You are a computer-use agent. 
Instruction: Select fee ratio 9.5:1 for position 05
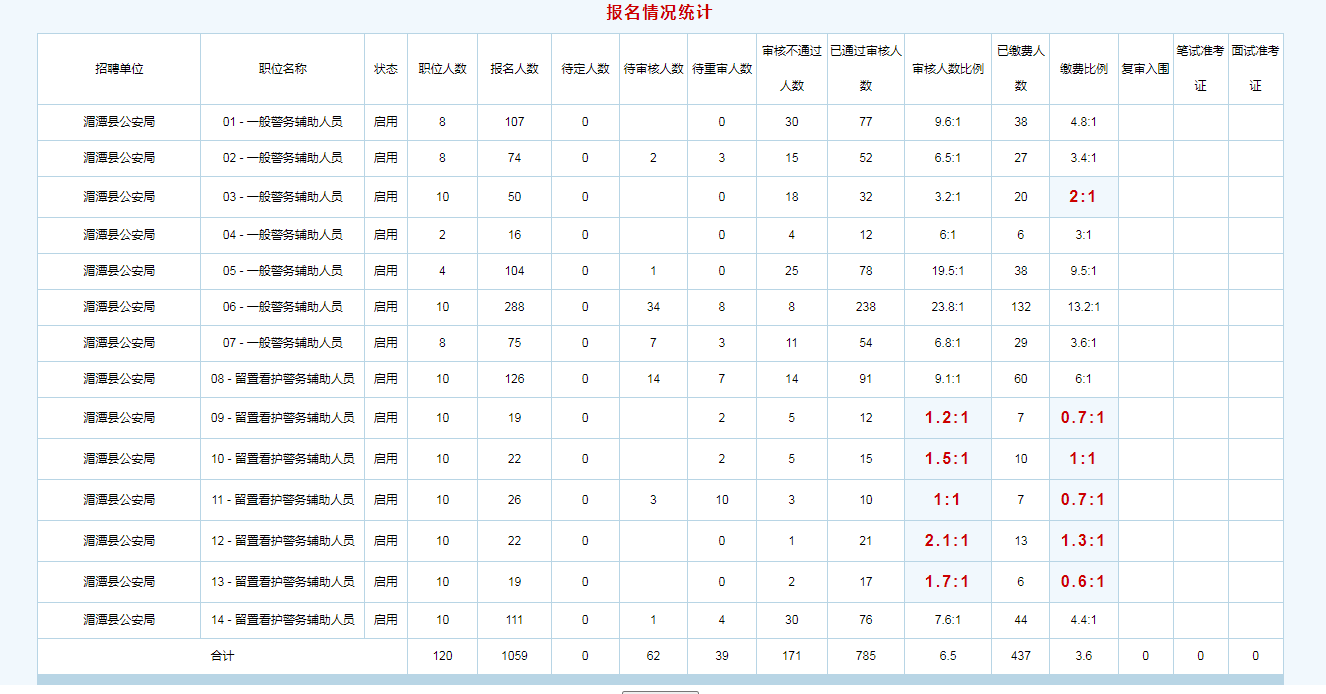click(x=1083, y=271)
